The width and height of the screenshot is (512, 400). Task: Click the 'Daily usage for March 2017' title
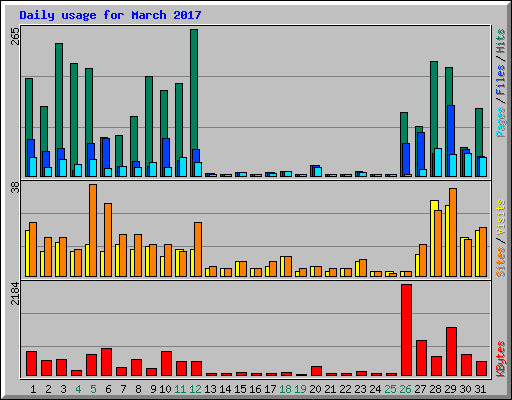pos(110,15)
